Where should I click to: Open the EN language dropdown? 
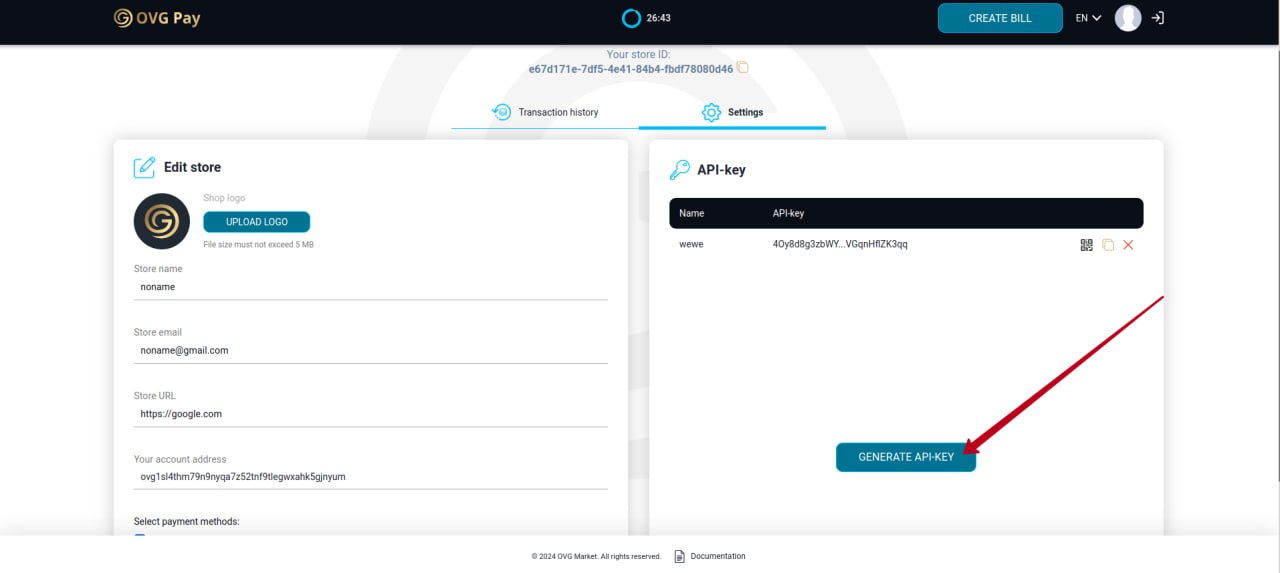click(x=1088, y=18)
